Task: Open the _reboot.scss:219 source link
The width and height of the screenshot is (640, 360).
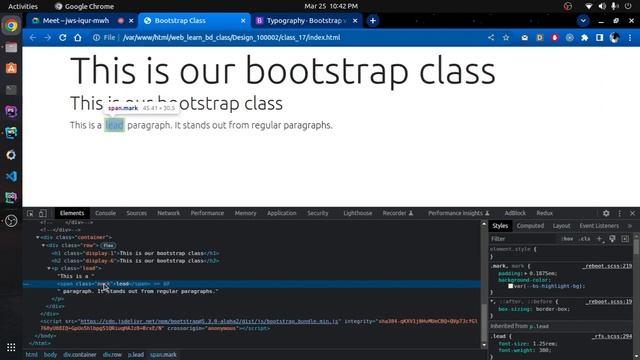Action: (x=608, y=266)
